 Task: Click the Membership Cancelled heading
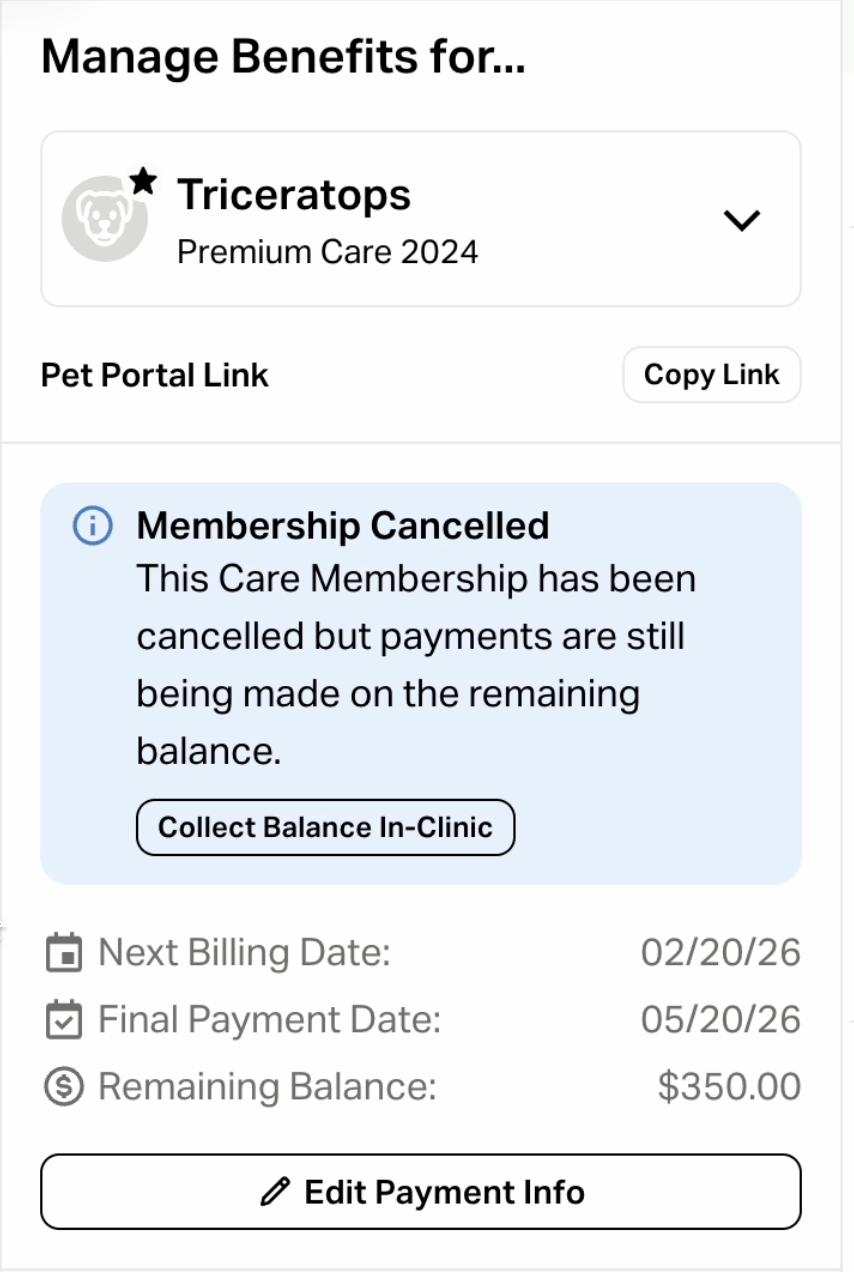(x=342, y=525)
